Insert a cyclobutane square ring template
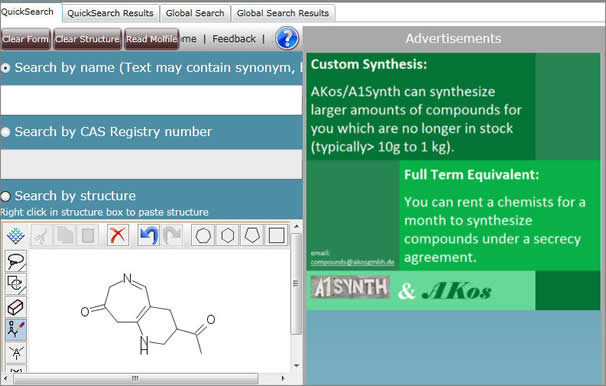Viewport: 606px width, 386px height. 276,235
